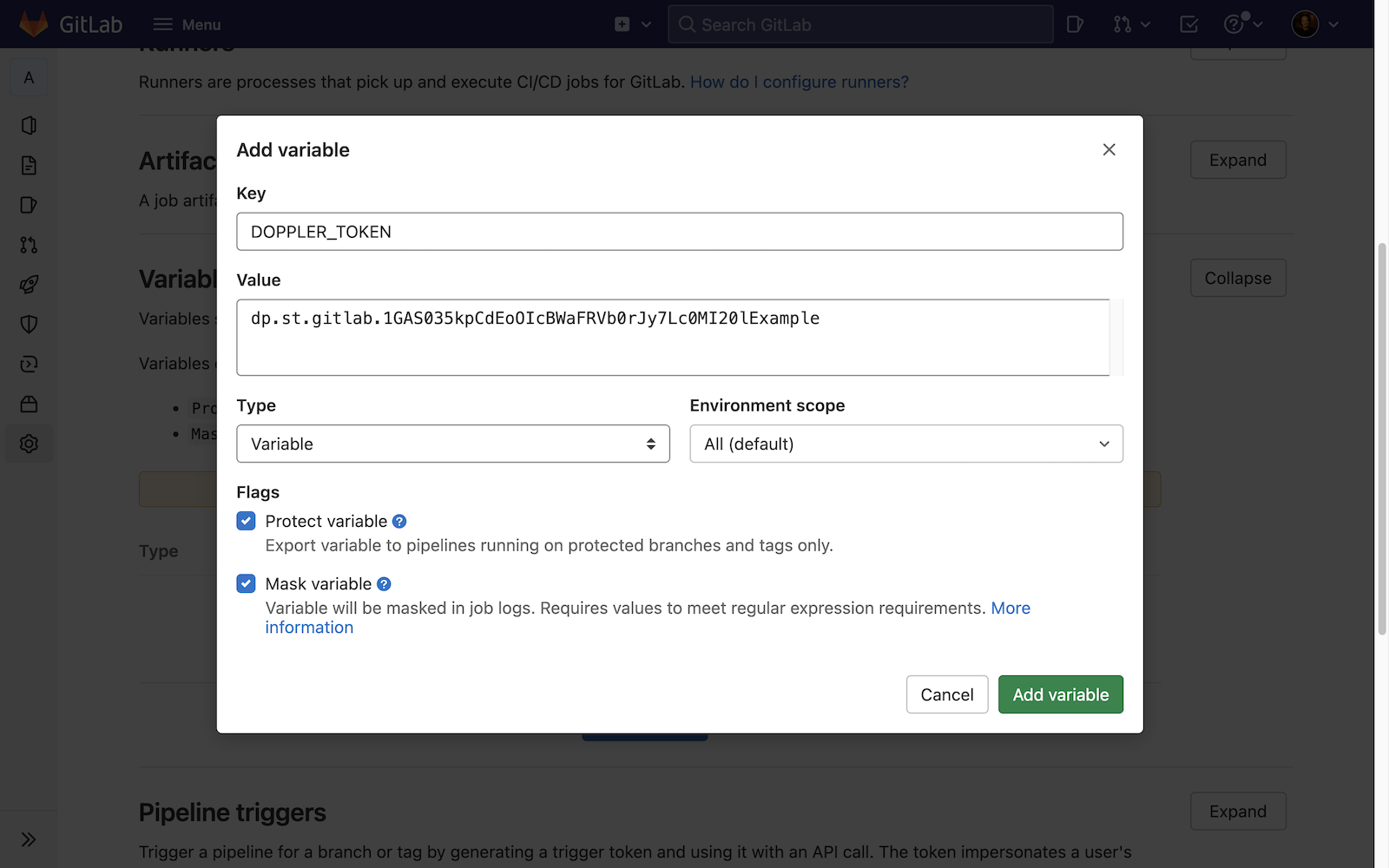
Task: Open merge requests icon in top navbar
Action: (1122, 24)
